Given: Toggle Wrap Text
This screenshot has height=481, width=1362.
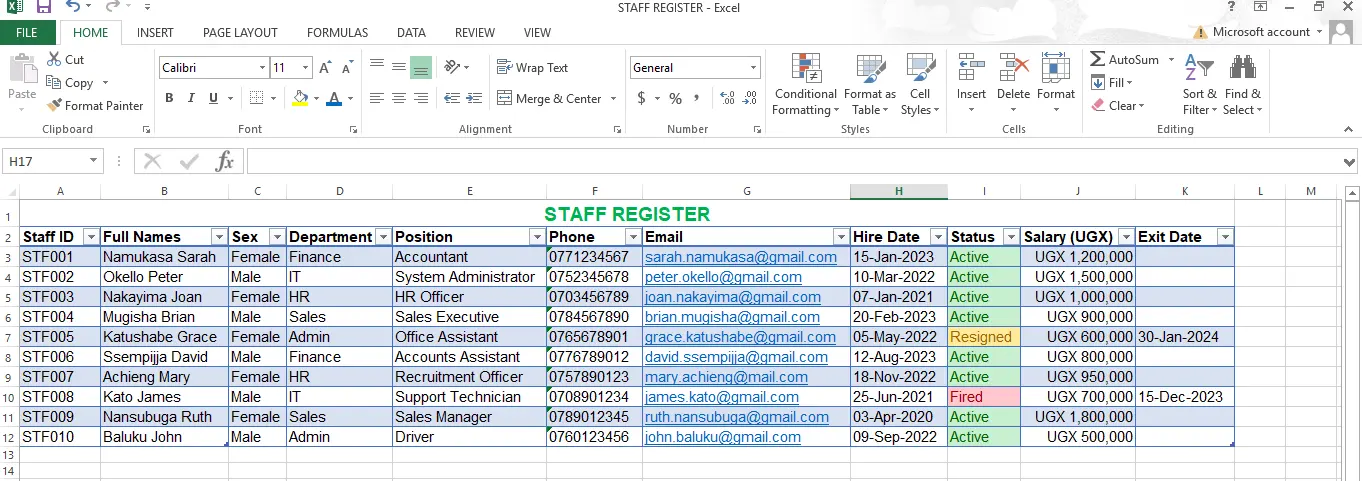Looking at the screenshot, I should (533, 68).
